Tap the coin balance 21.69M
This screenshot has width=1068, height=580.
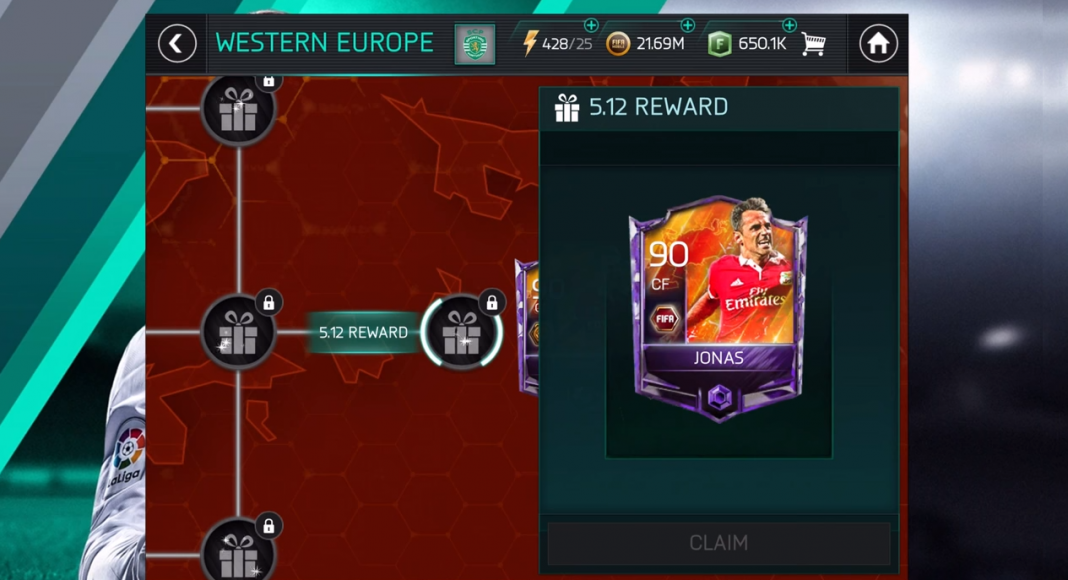click(660, 44)
